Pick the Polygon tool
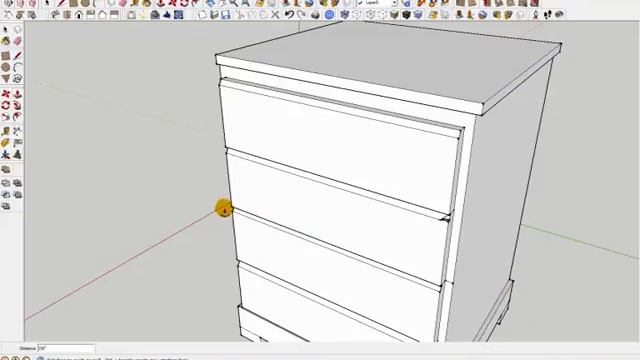Image resolution: width=640 pixels, height=360 pixels. click(x=5, y=79)
